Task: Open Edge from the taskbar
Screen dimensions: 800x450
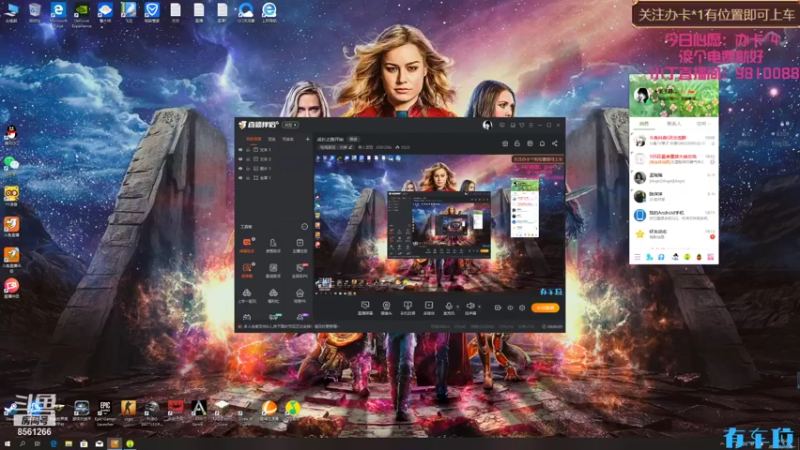Action: pos(53,444)
